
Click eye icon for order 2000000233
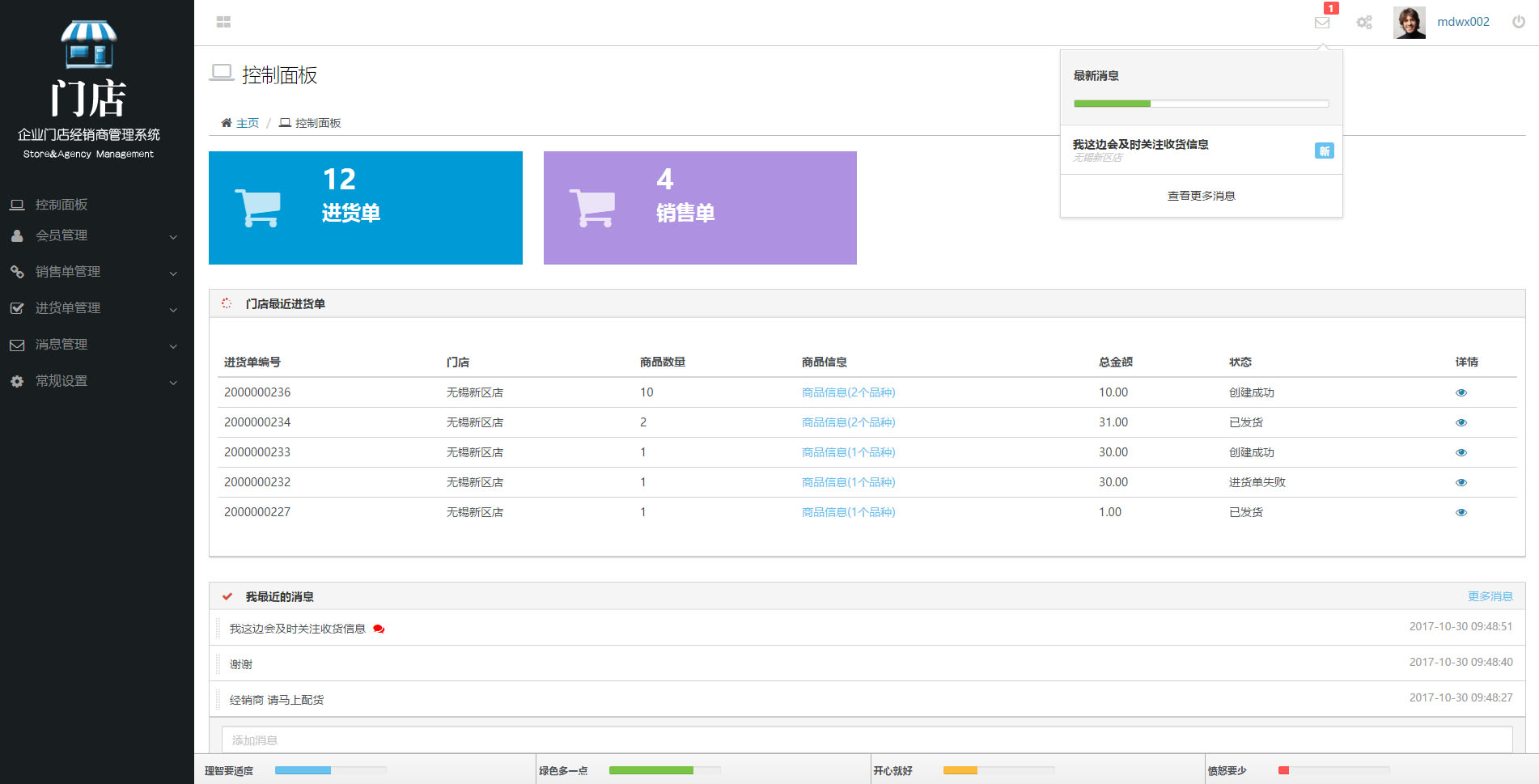[x=1461, y=452]
